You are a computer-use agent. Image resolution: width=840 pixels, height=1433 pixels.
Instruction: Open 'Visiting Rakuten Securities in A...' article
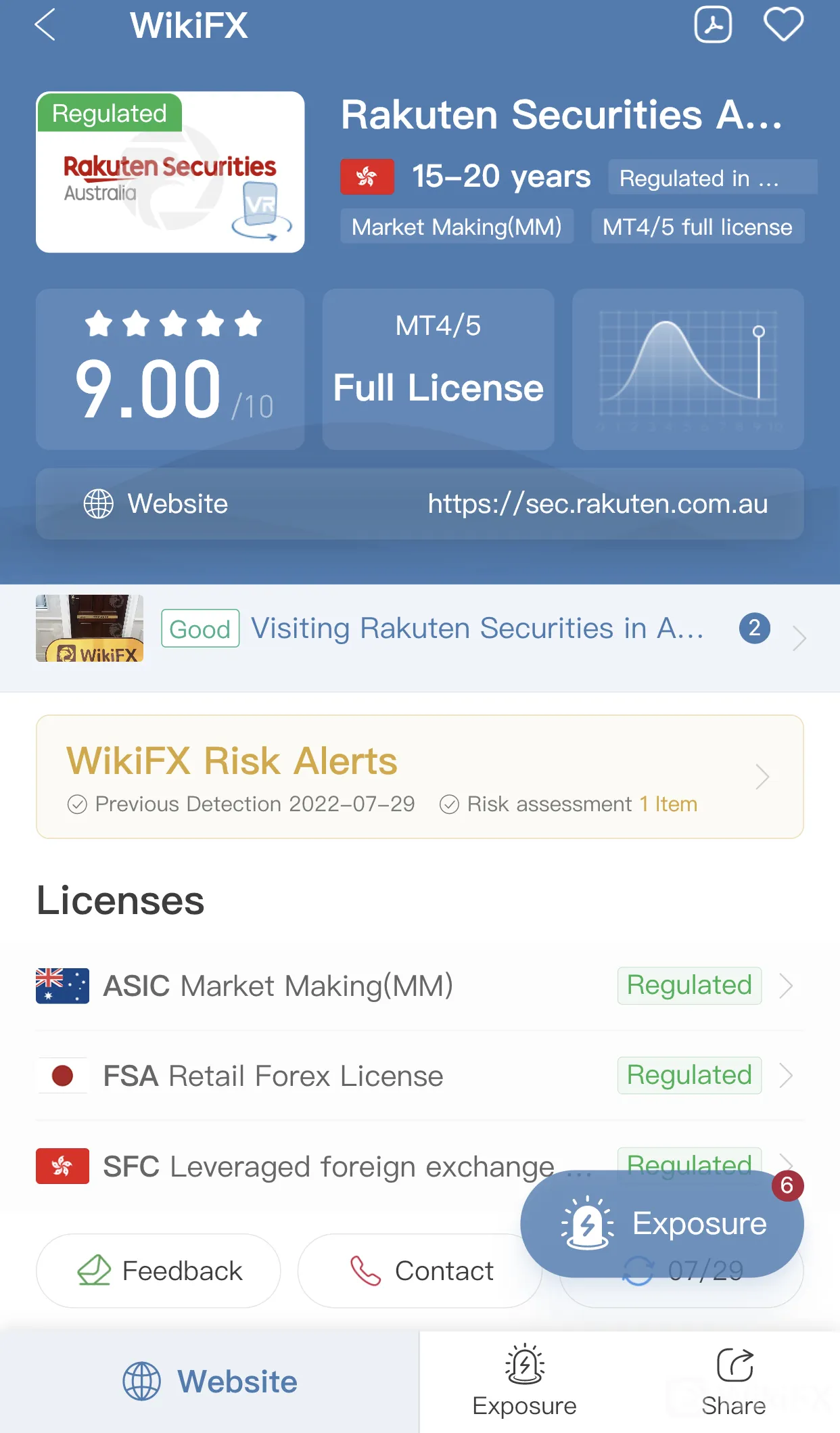(x=477, y=628)
